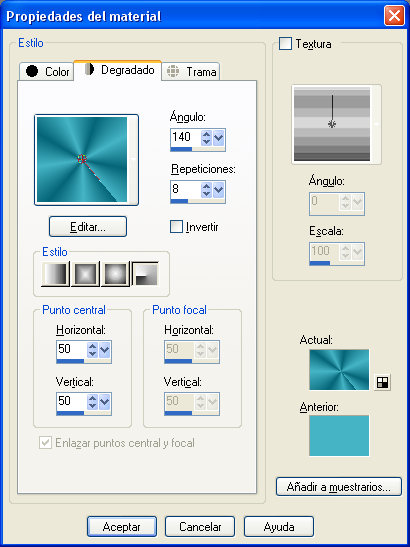Open the Repeticiones value dropdown
The width and height of the screenshot is (410, 547).
pos(218,190)
